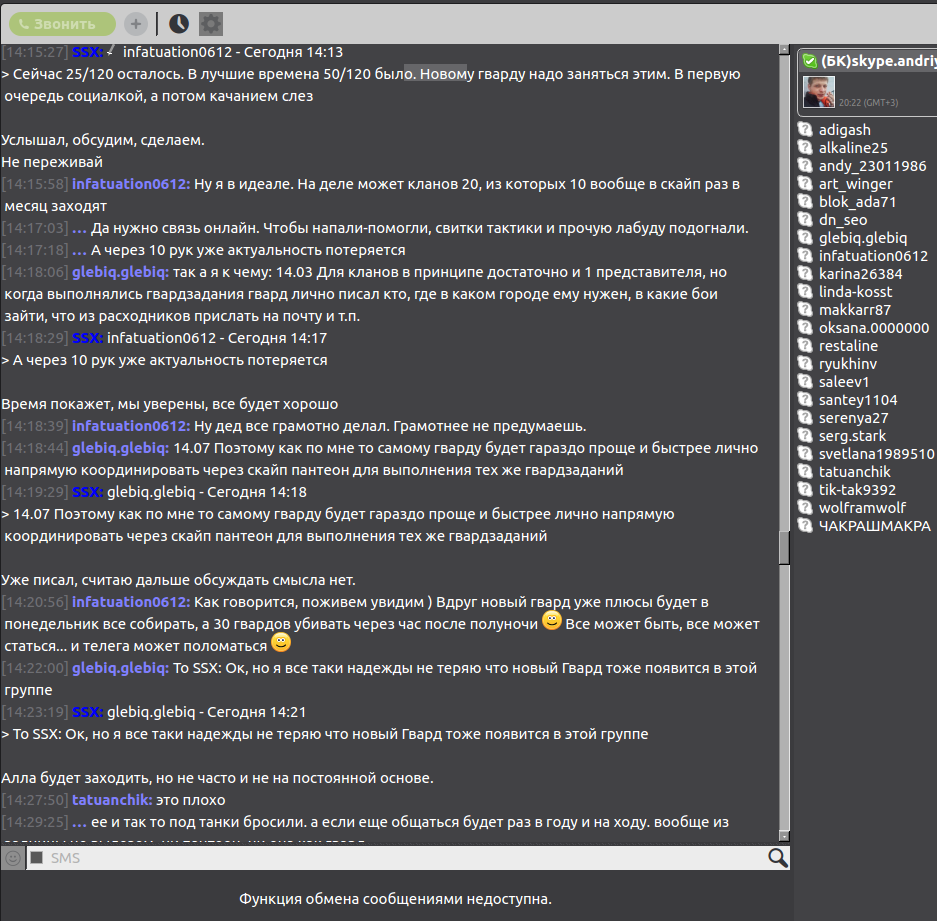The image size is (937, 921).
Task: Click the chat scrollbar handle
Action: [785, 547]
